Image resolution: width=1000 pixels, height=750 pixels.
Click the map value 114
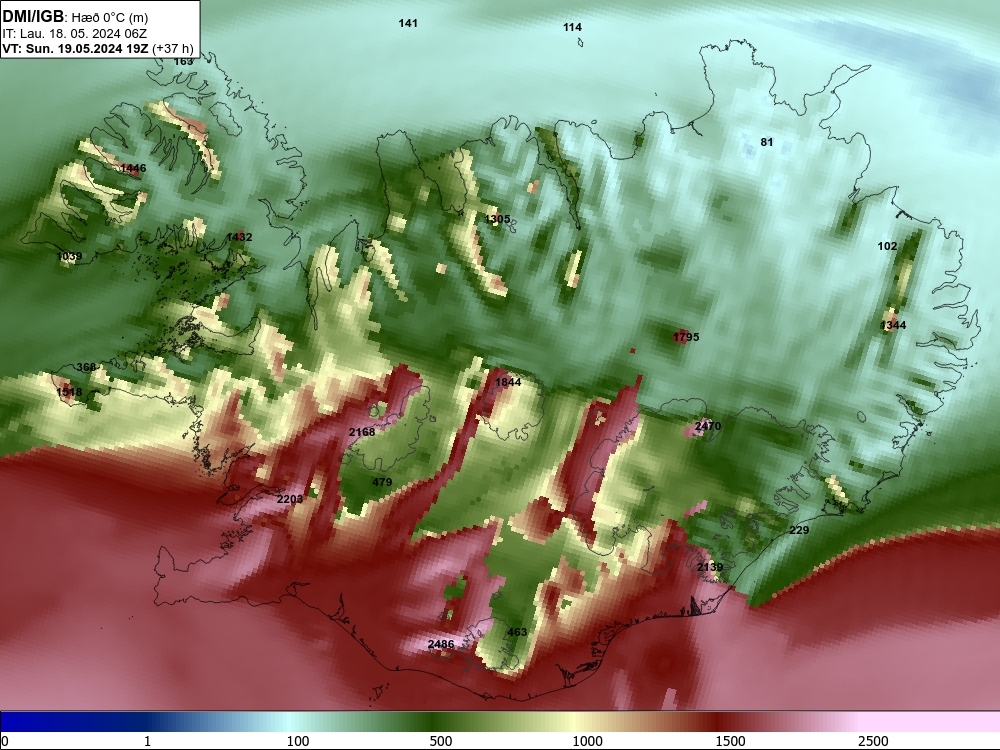pyautogui.click(x=572, y=27)
